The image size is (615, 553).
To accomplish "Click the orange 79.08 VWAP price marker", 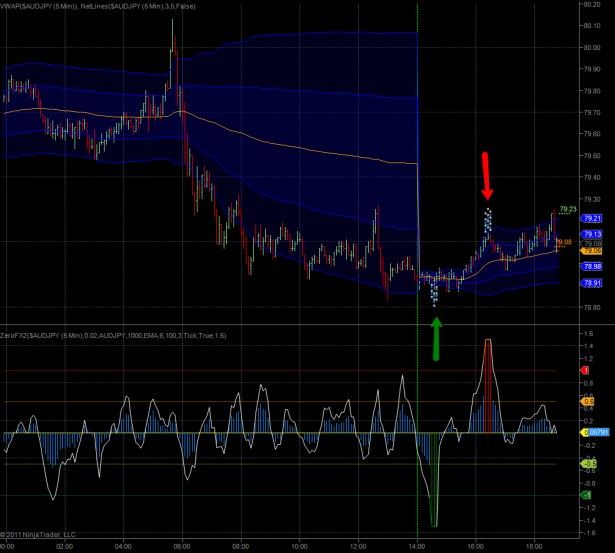I will [564, 242].
